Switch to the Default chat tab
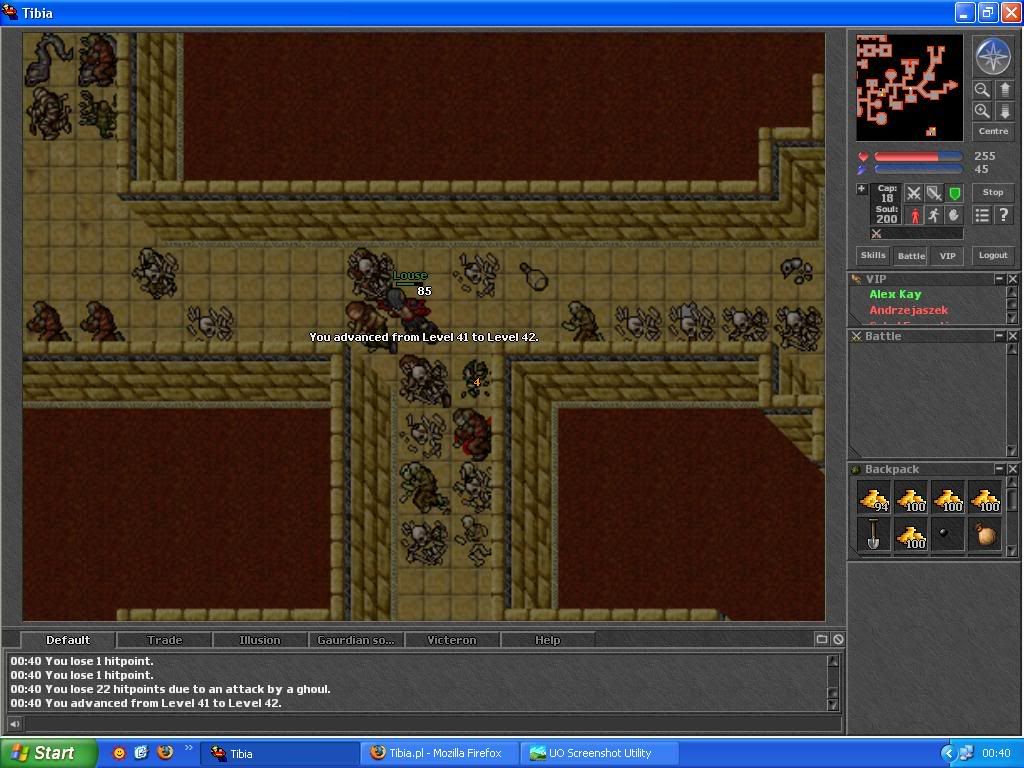Image resolution: width=1024 pixels, height=768 pixels. pos(68,640)
